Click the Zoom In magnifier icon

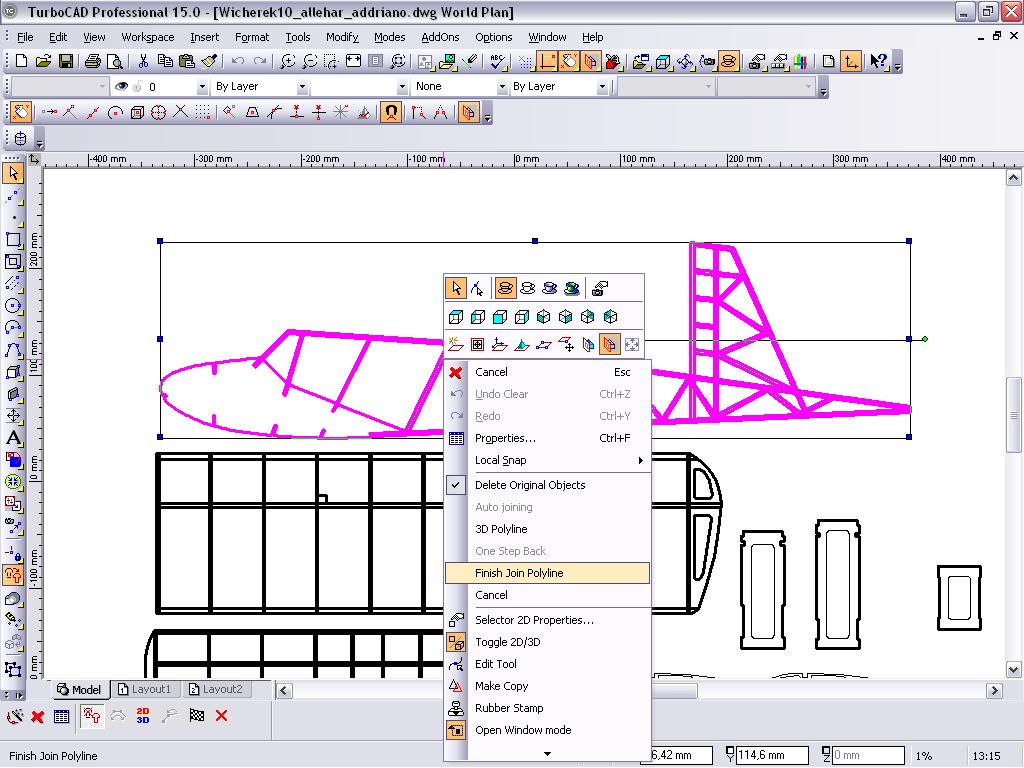coord(288,61)
